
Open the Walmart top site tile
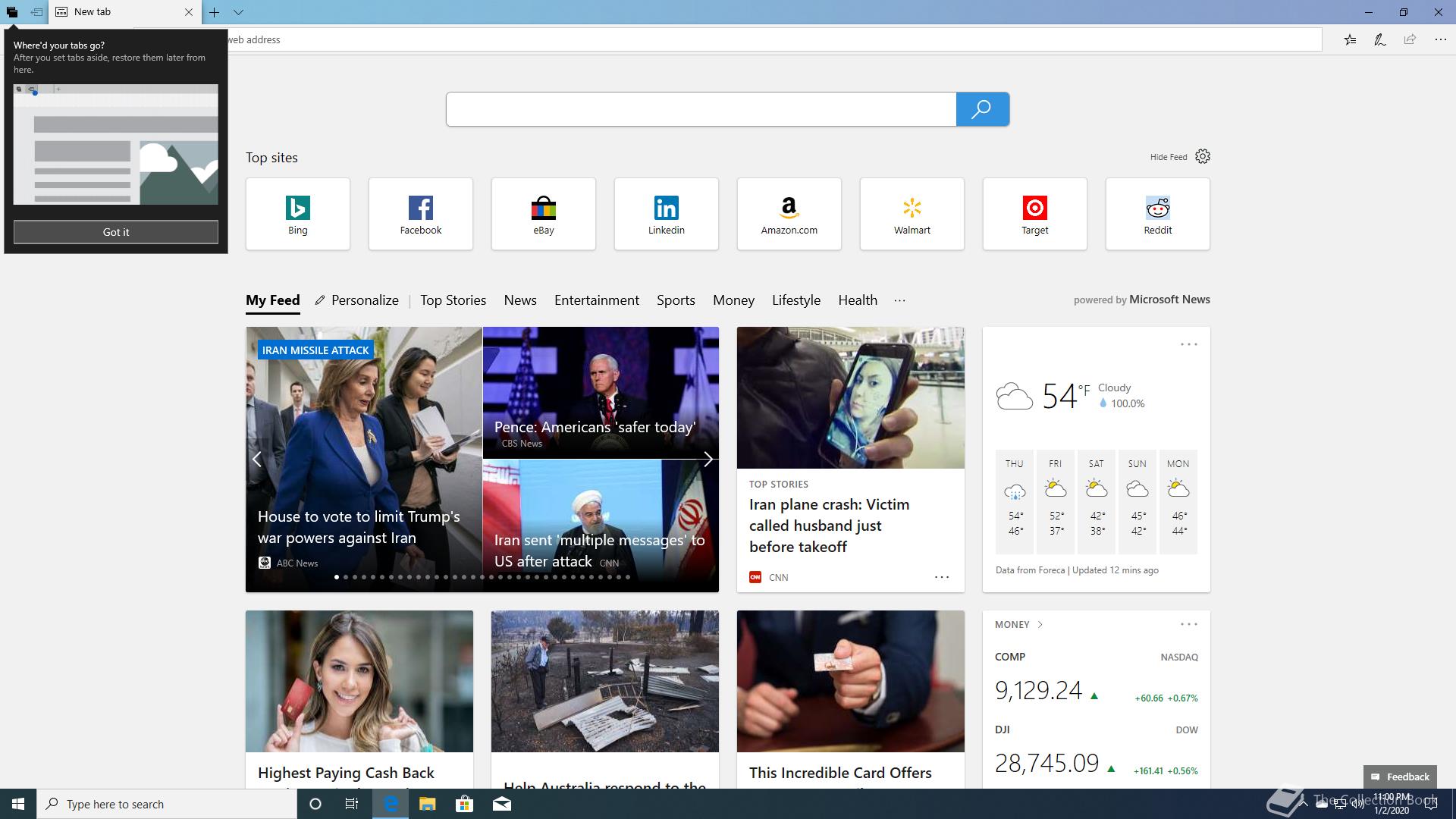click(912, 214)
